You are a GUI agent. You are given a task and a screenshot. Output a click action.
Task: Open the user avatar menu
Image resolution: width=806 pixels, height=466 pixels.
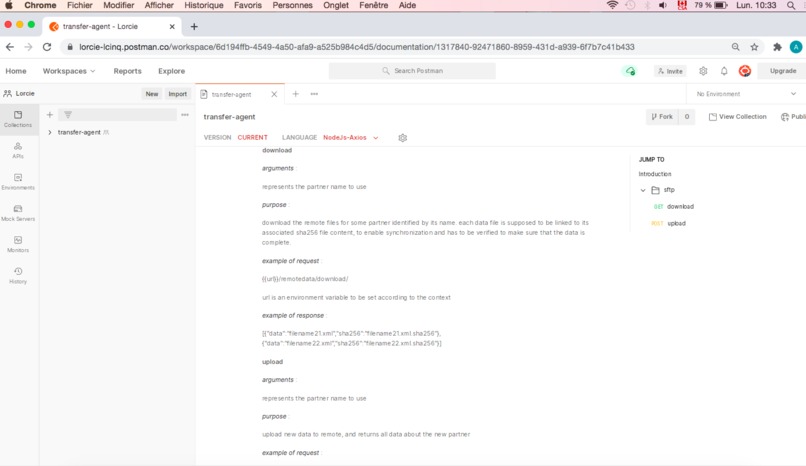(x=744, y=71)
